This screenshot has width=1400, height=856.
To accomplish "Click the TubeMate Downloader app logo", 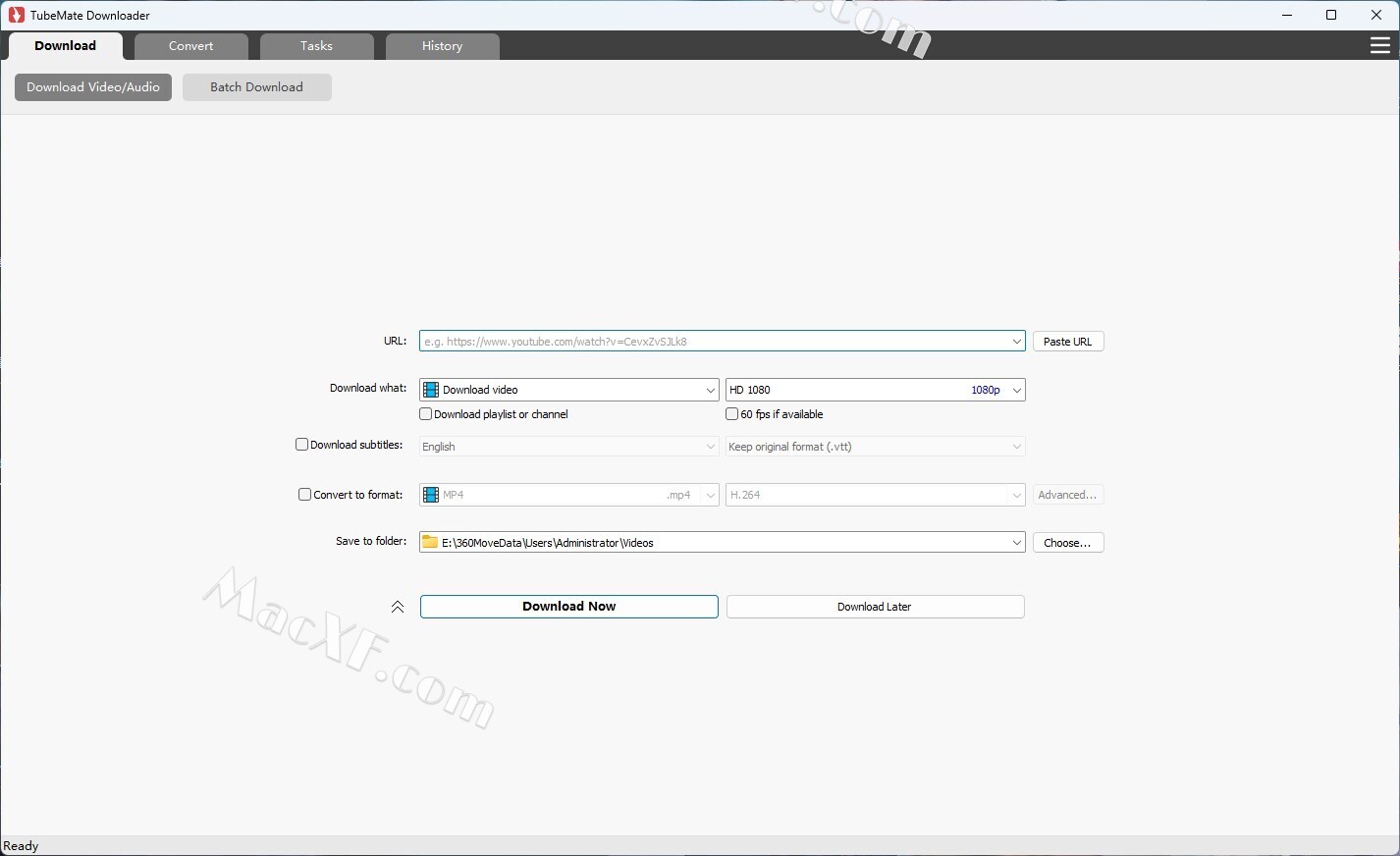I will click(x=16, y=15).
